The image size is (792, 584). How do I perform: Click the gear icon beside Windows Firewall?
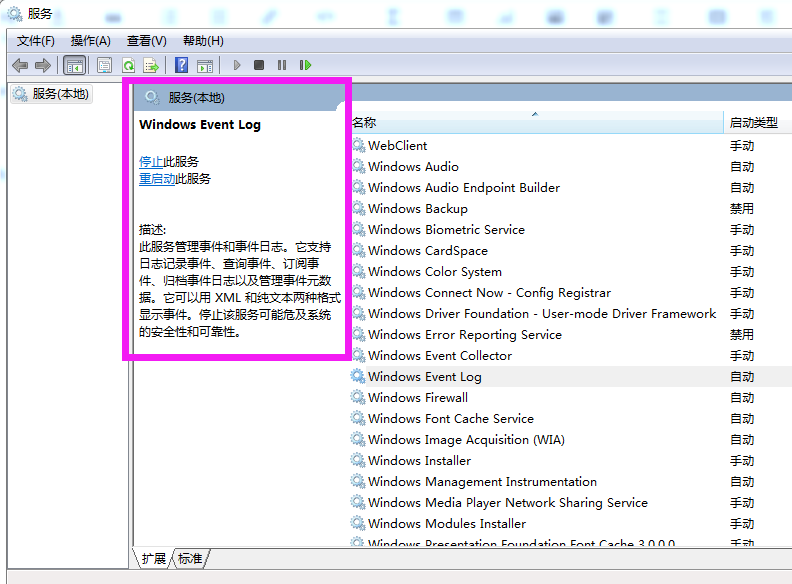pyautogui.click(x=359, y=398)
